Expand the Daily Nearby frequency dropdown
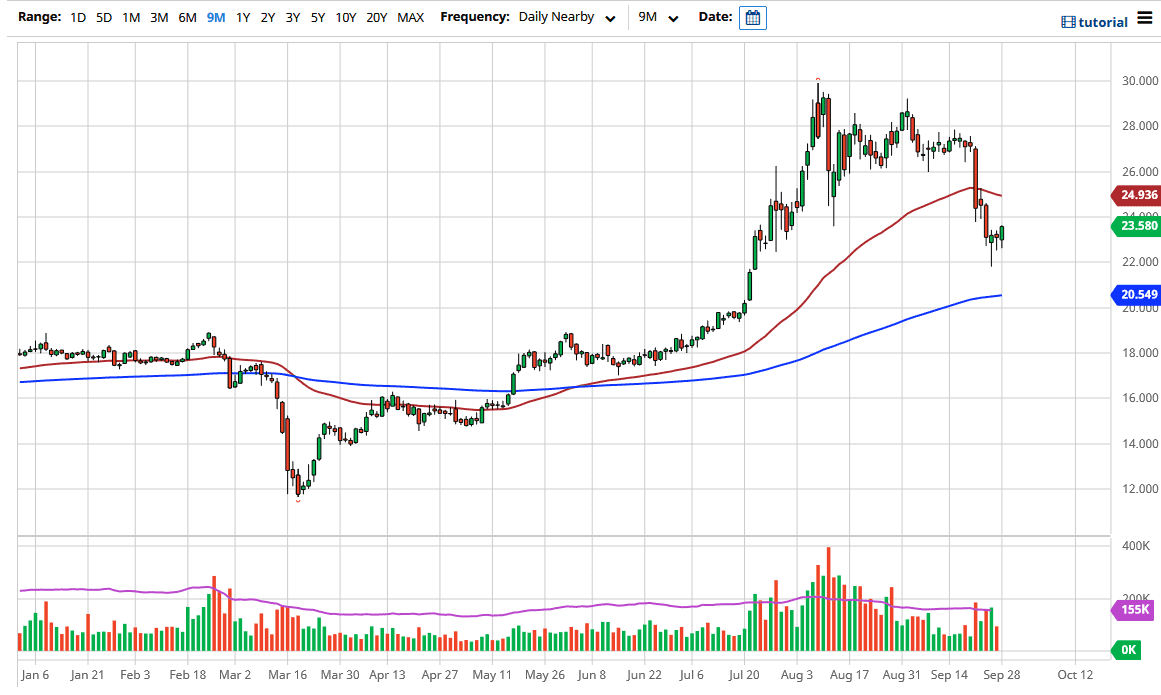Viewport: 1161px width, 695px height. point(566,17)
